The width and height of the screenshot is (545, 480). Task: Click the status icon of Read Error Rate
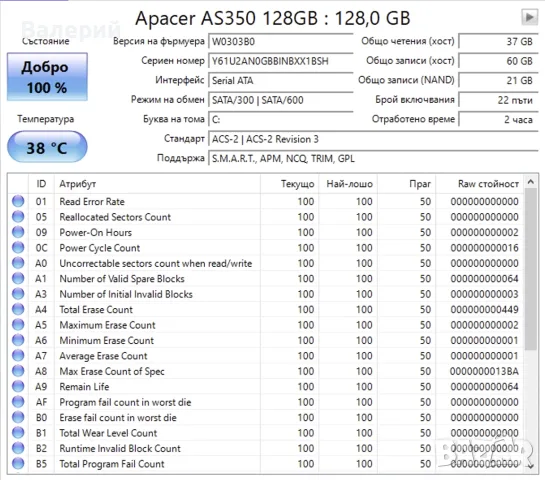pyautogui.click(x=18, y=201)
